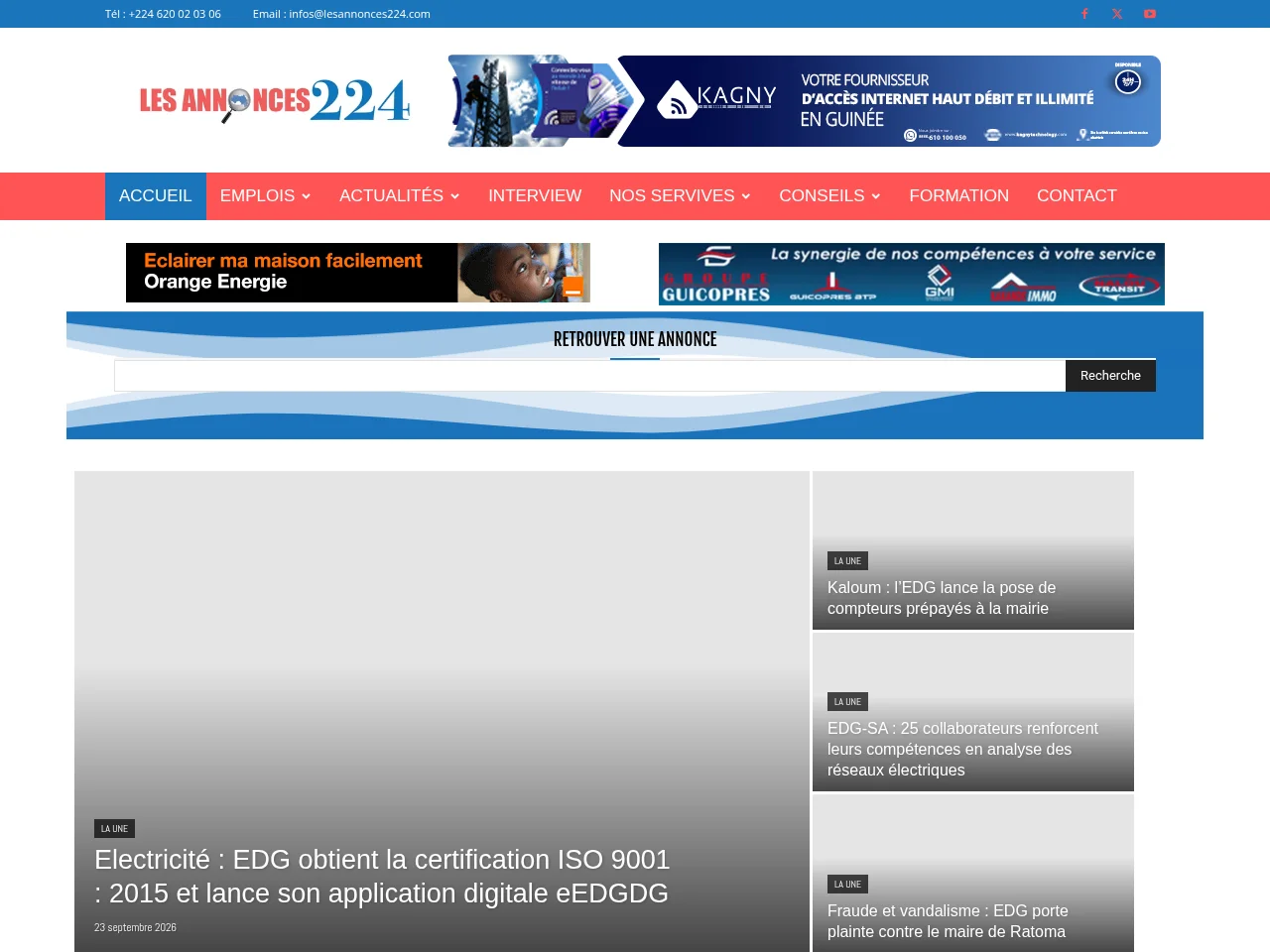Open the Orange Energie banner ad

358,273
